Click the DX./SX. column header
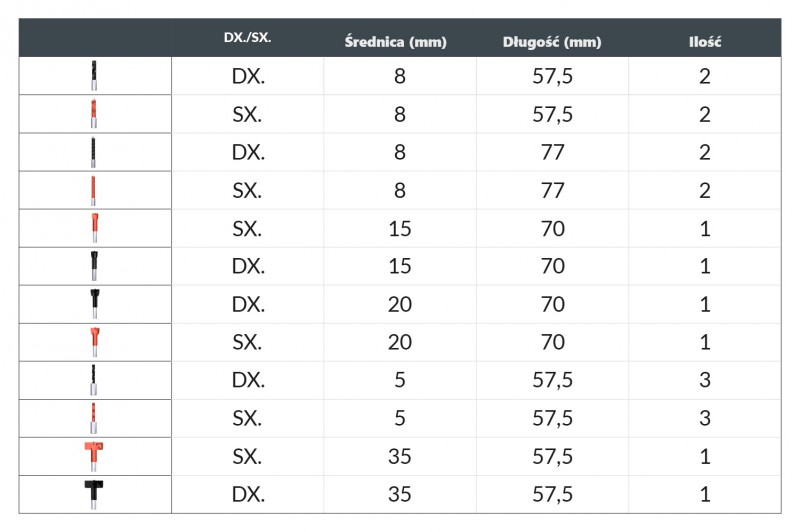 247,40
